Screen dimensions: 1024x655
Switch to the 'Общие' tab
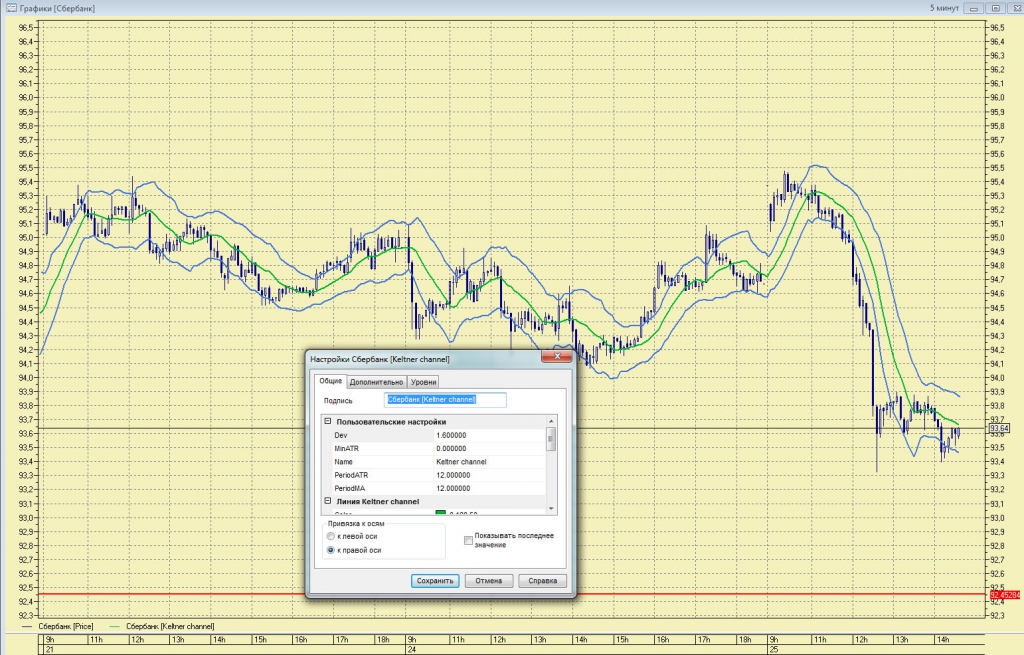tap(330, 381)
